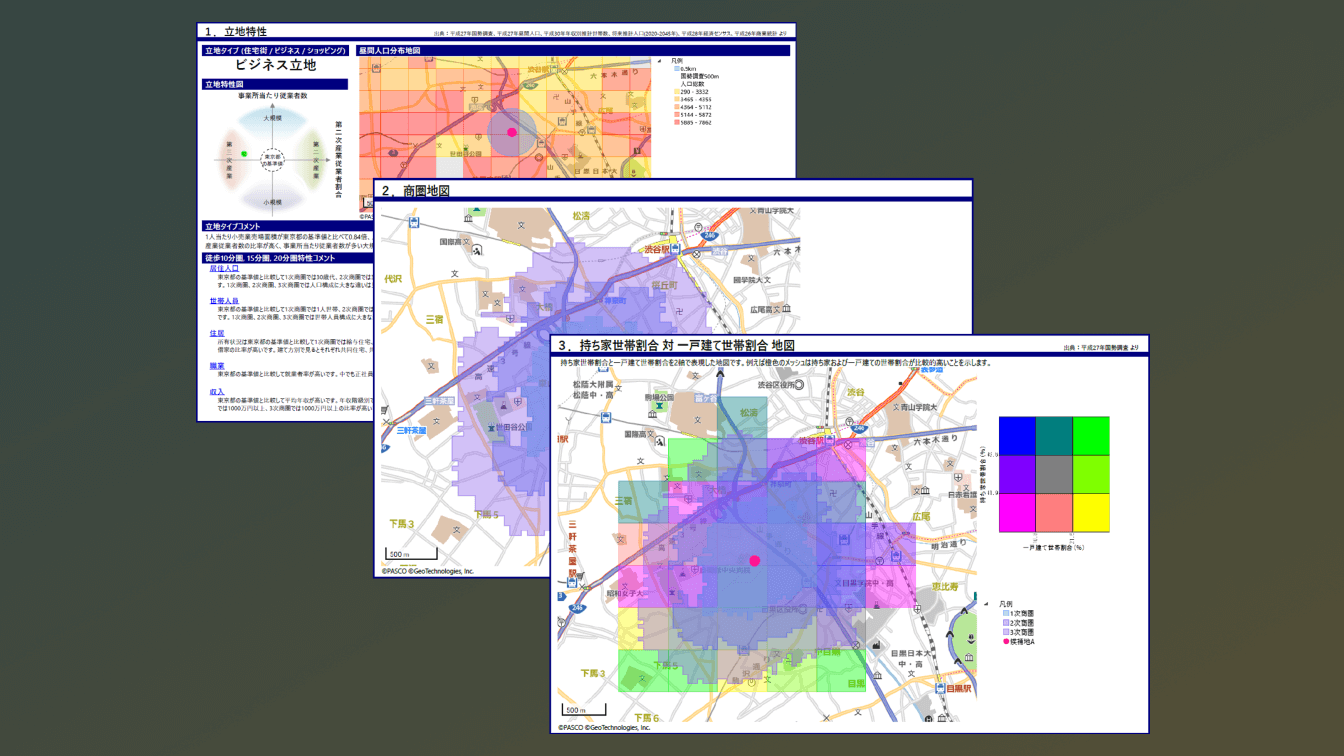Pick the purple swatch in the matrix legend
Viewport: 1344px width, 756px height.
pos(1017,474)
